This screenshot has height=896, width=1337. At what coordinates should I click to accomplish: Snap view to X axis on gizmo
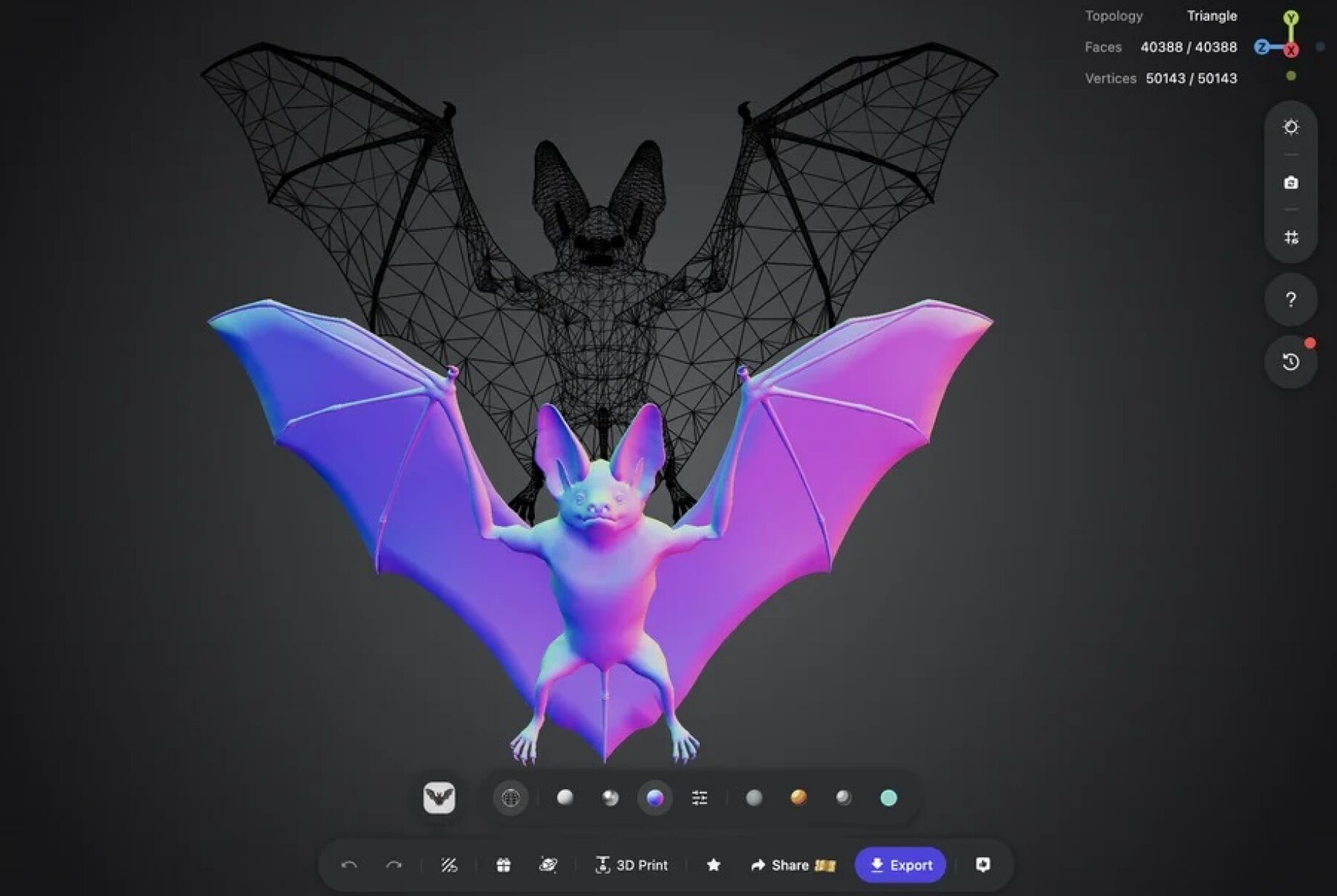point(1291,50)
